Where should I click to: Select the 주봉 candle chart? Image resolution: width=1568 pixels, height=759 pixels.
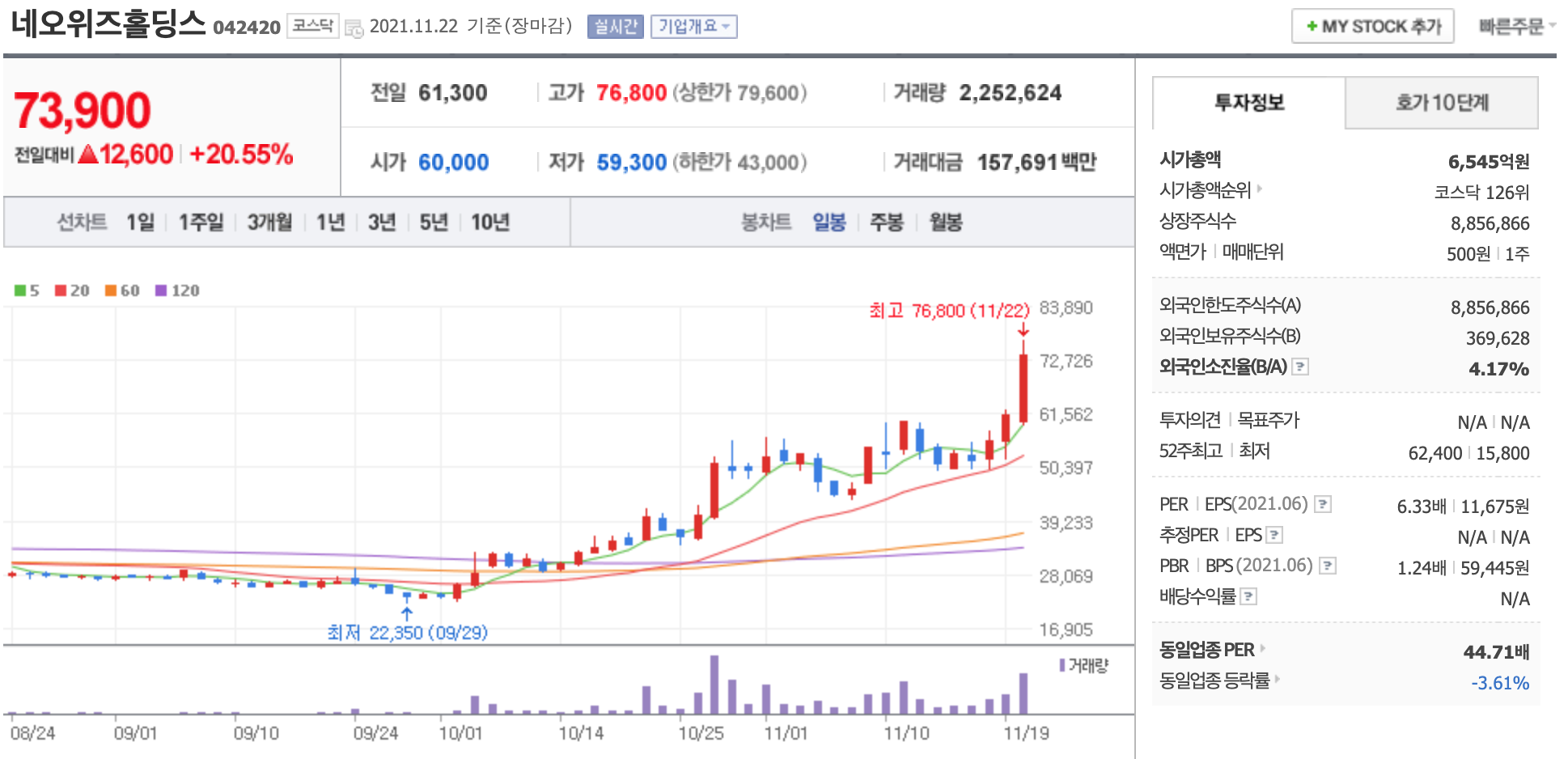[887, 222]
